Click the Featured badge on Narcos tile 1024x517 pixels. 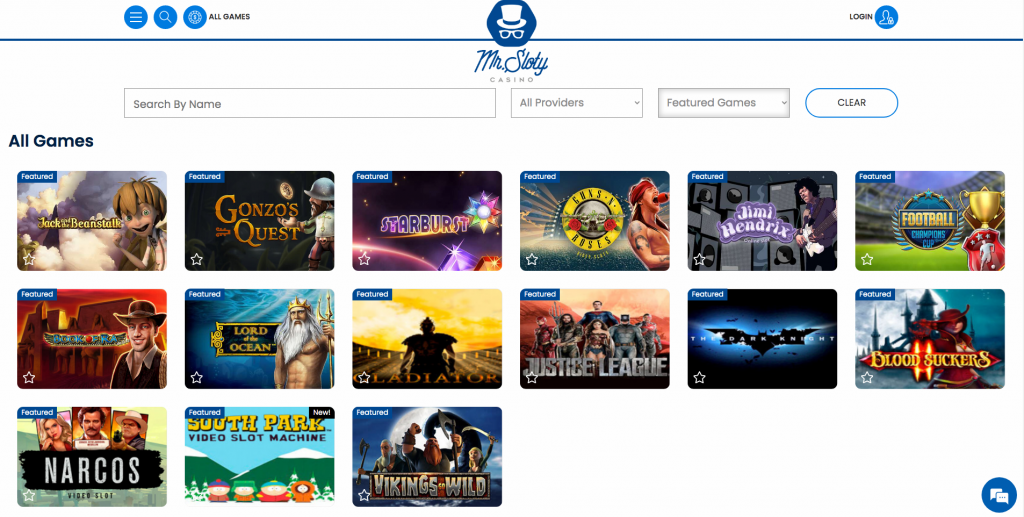click(x=37, y=413)
